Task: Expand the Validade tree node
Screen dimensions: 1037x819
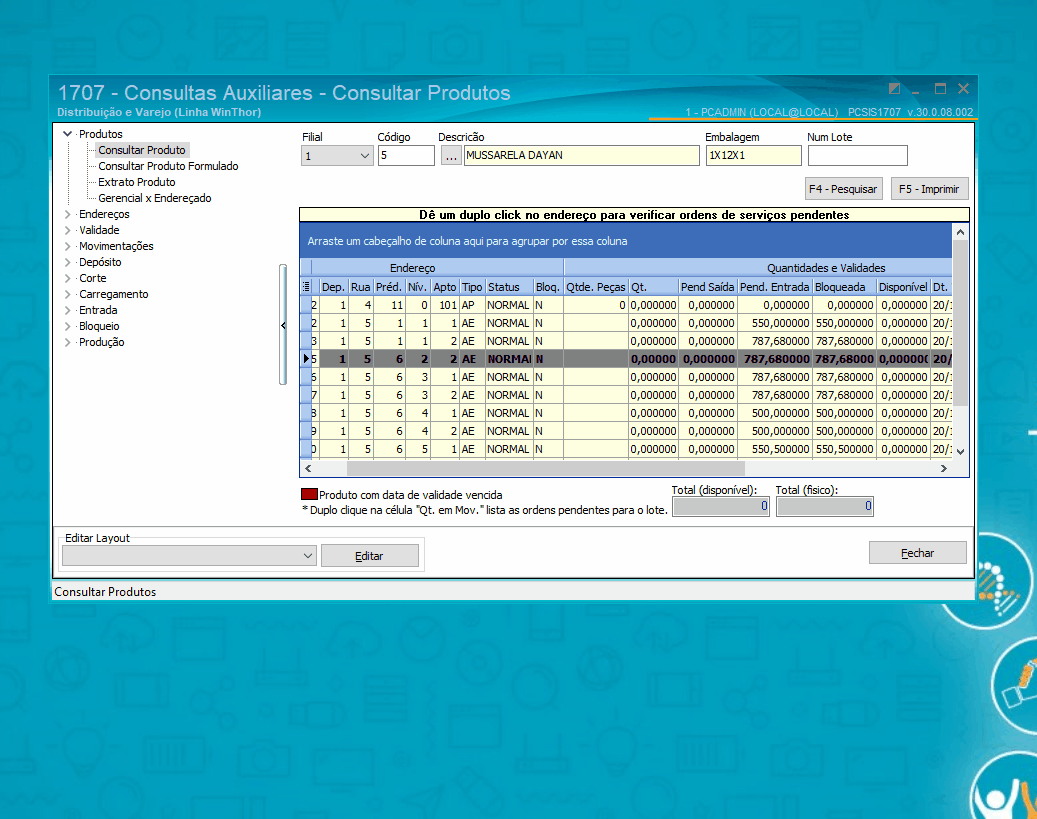Action: 67,230
